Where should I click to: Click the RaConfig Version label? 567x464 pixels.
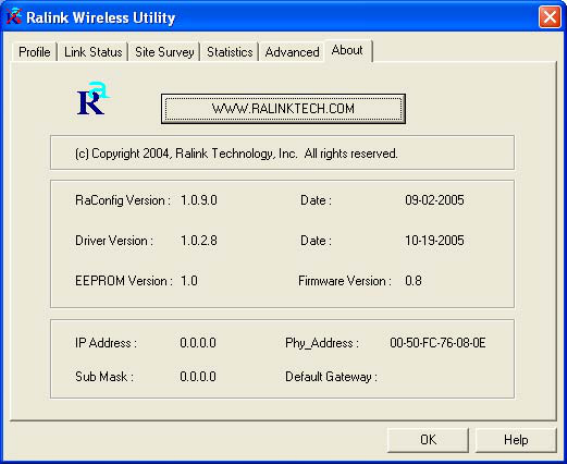pyautogui.click(x=123, y=200)
